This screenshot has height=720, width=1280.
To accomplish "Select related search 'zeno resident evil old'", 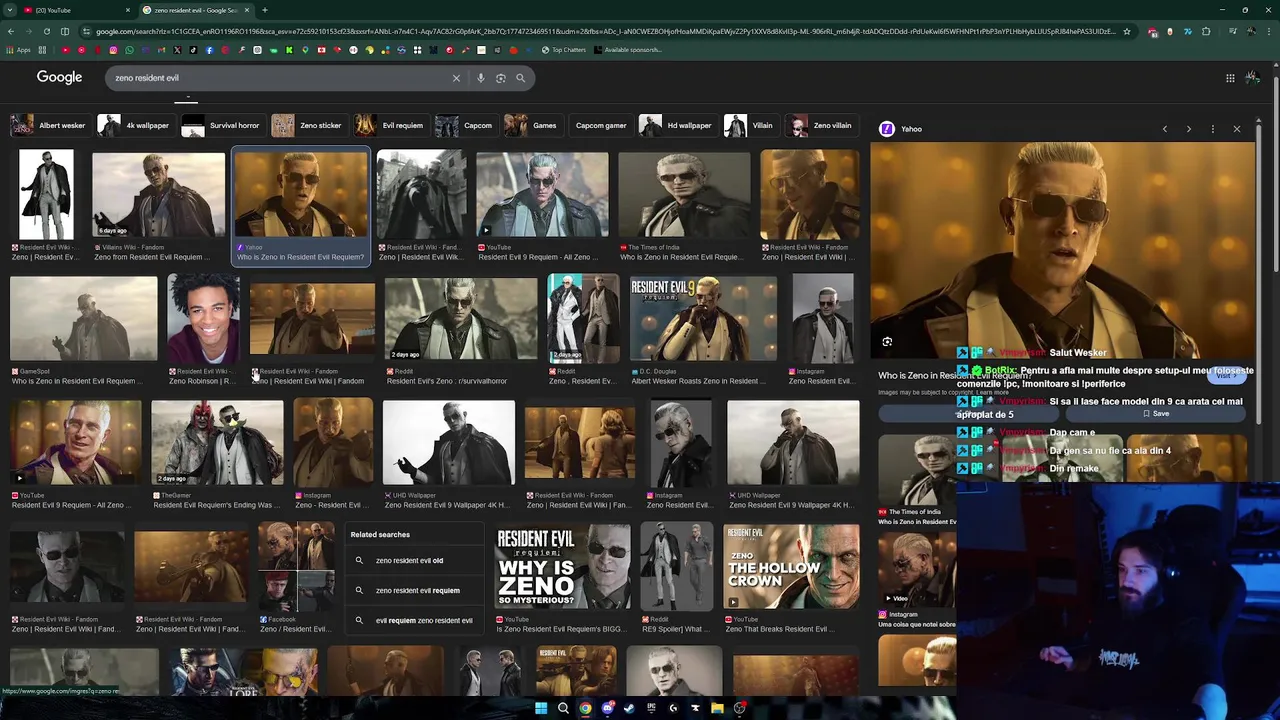I will tap(414, 561).
